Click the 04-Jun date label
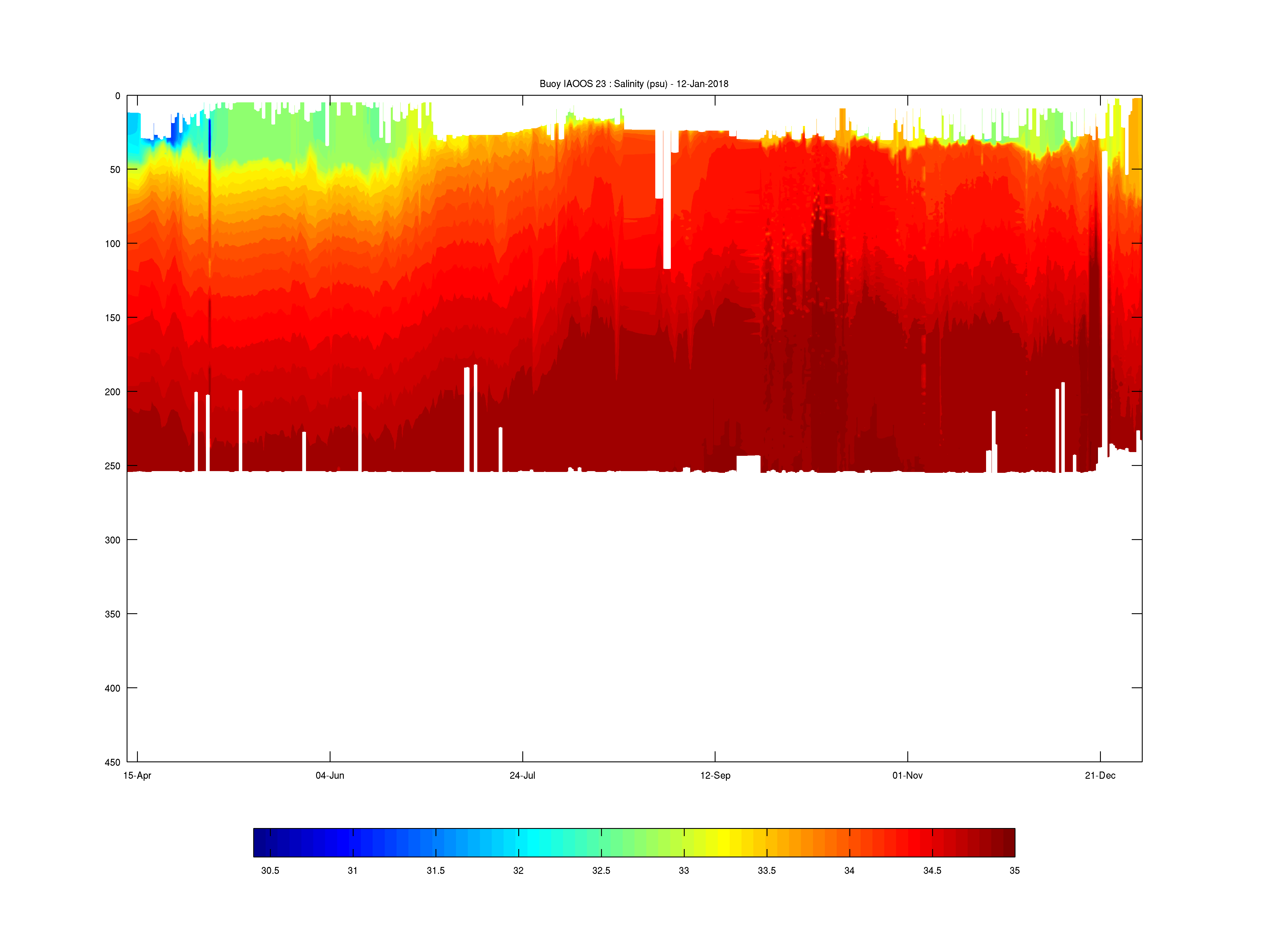 pyautogui.click(x=330, y=775)
